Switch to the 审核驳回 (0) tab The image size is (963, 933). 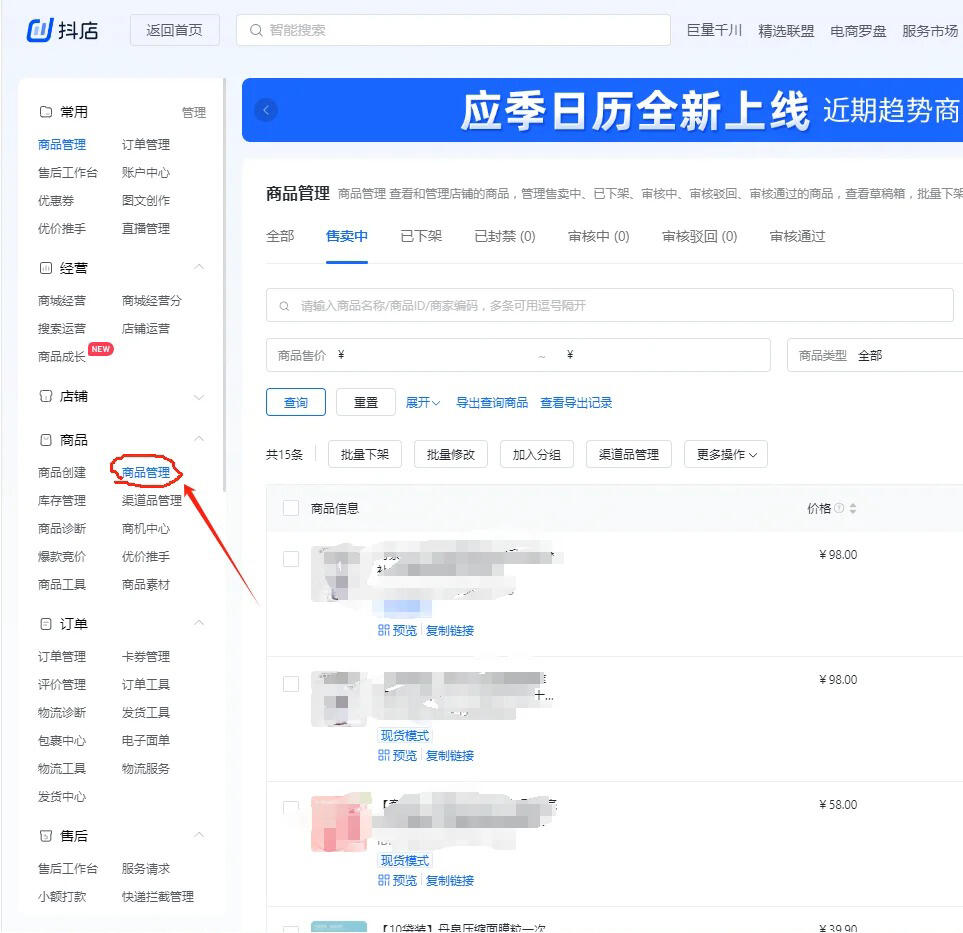(x=700, y=236)
